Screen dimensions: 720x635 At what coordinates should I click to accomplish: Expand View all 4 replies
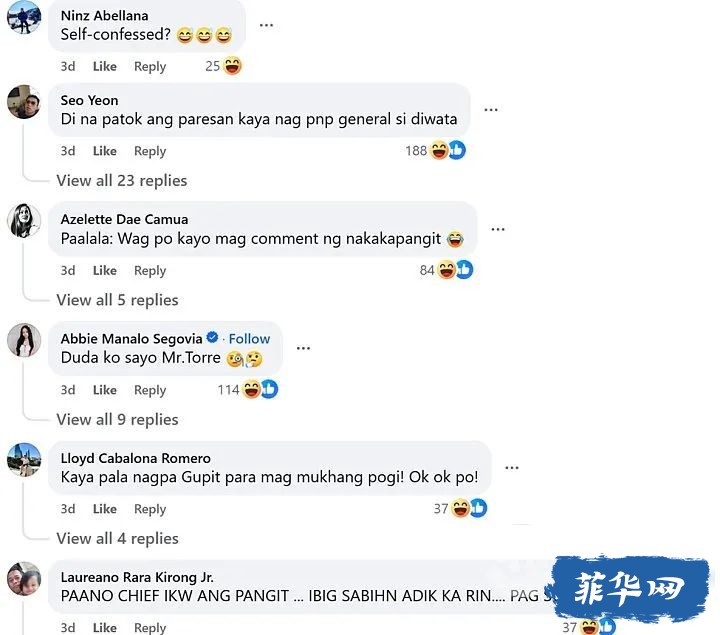[118, 538]
